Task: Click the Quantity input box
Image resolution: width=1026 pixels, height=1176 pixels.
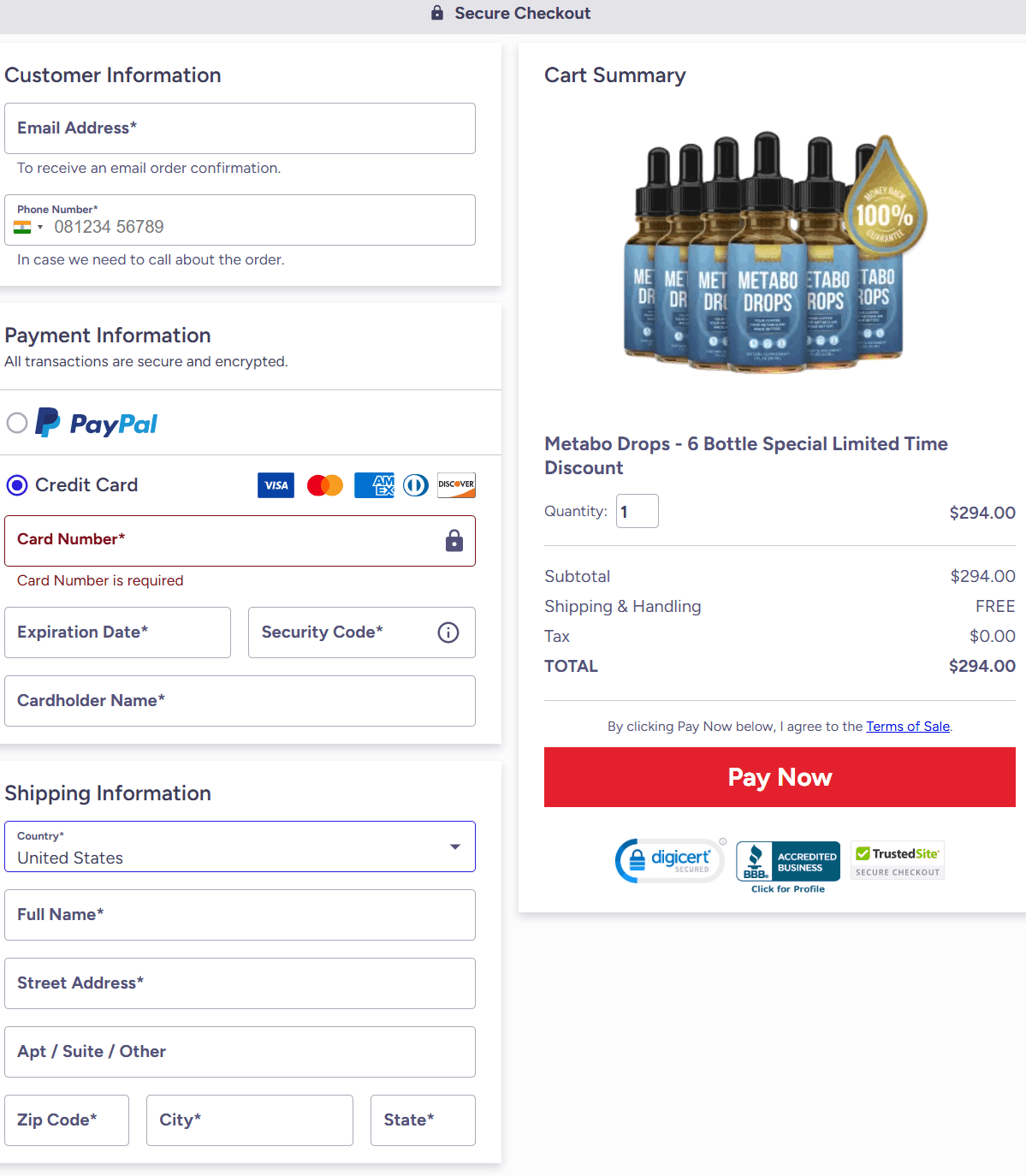Action: [x=638, y=511]
